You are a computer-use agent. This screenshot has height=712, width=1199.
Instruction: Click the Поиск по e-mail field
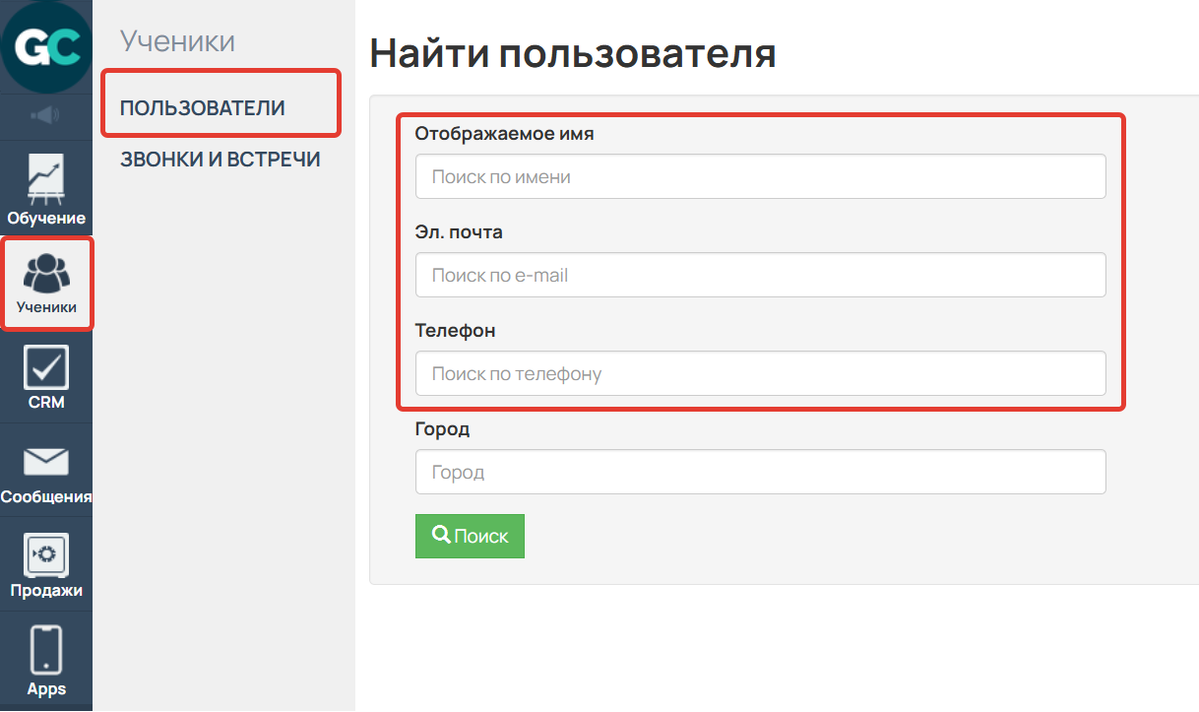click(x=760, y=275)
